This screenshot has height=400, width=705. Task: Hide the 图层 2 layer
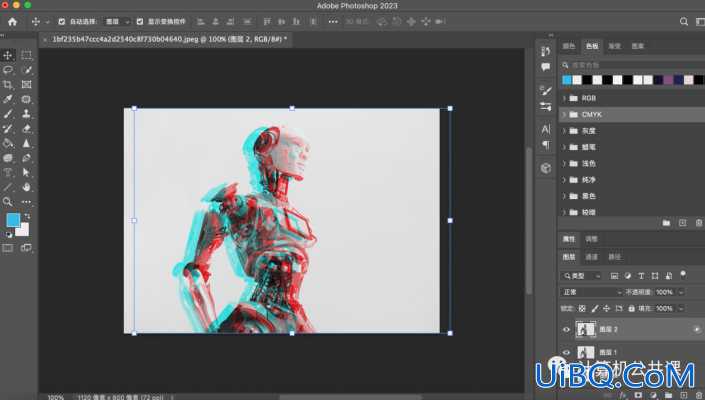(x=566, y=329)
